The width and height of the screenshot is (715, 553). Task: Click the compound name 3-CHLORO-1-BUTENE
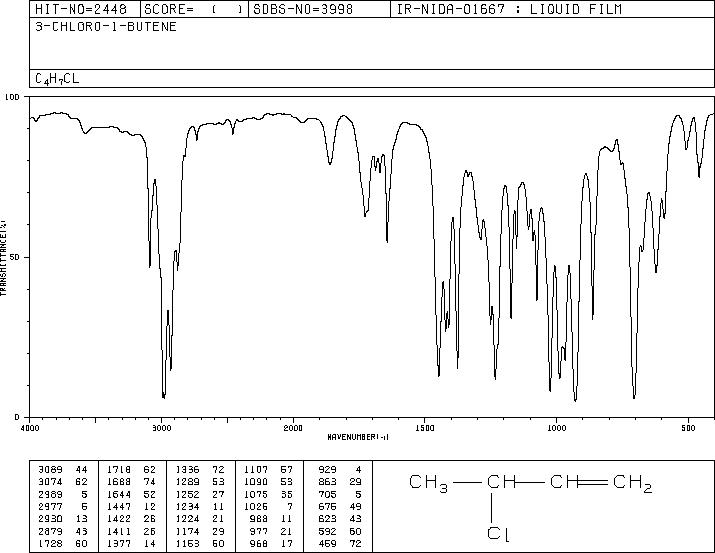(x=106, y=27)
